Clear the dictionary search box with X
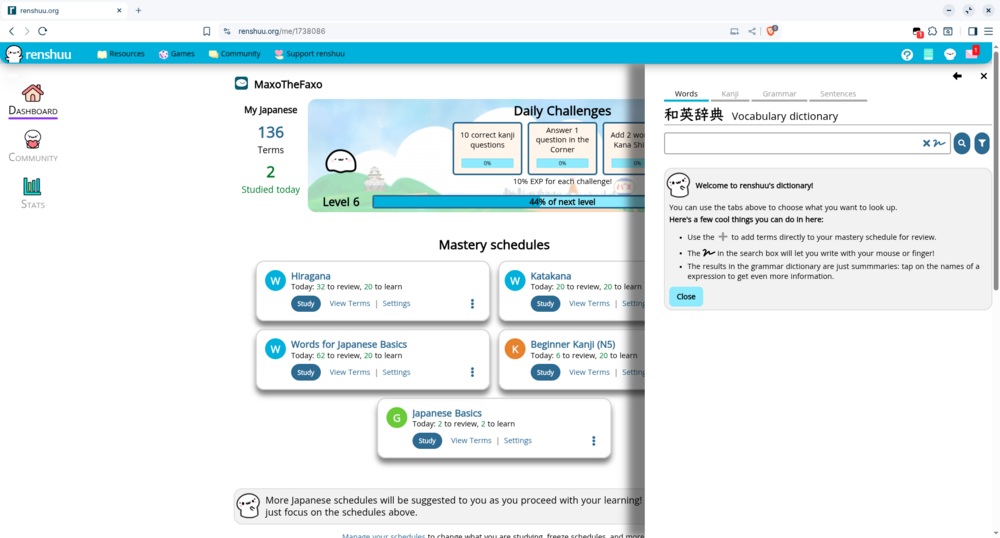Screen dimensions: 1000x538 (x=927, y=144)
